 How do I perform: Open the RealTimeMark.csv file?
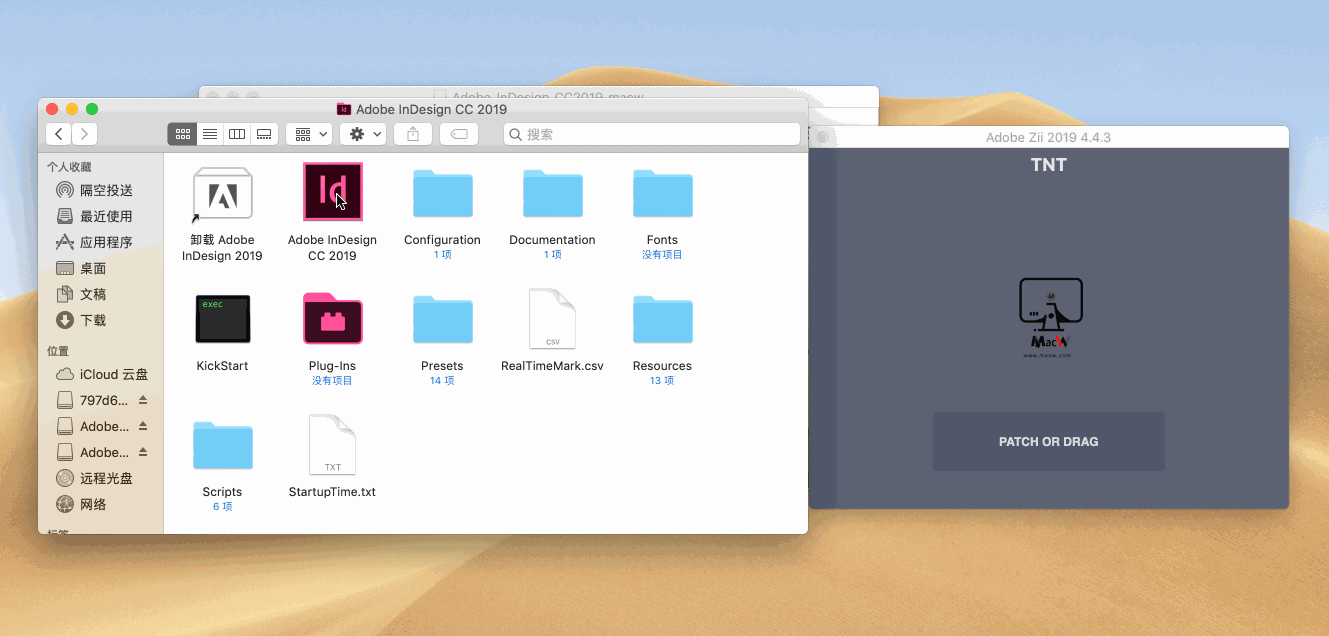pyautogui.click(x=552, y=318)
